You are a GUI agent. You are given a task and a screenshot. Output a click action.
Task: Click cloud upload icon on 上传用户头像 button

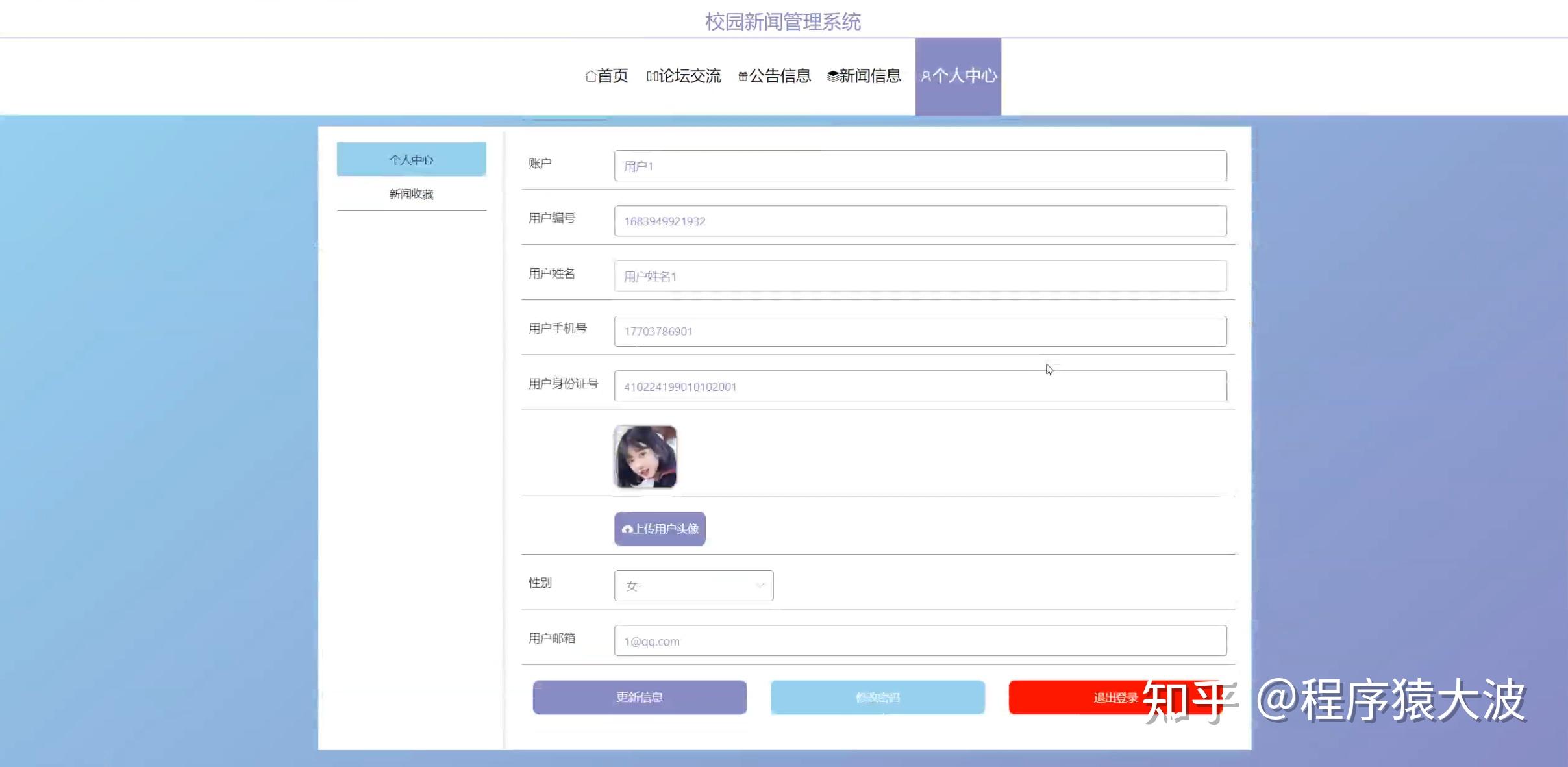click(627, 529)
